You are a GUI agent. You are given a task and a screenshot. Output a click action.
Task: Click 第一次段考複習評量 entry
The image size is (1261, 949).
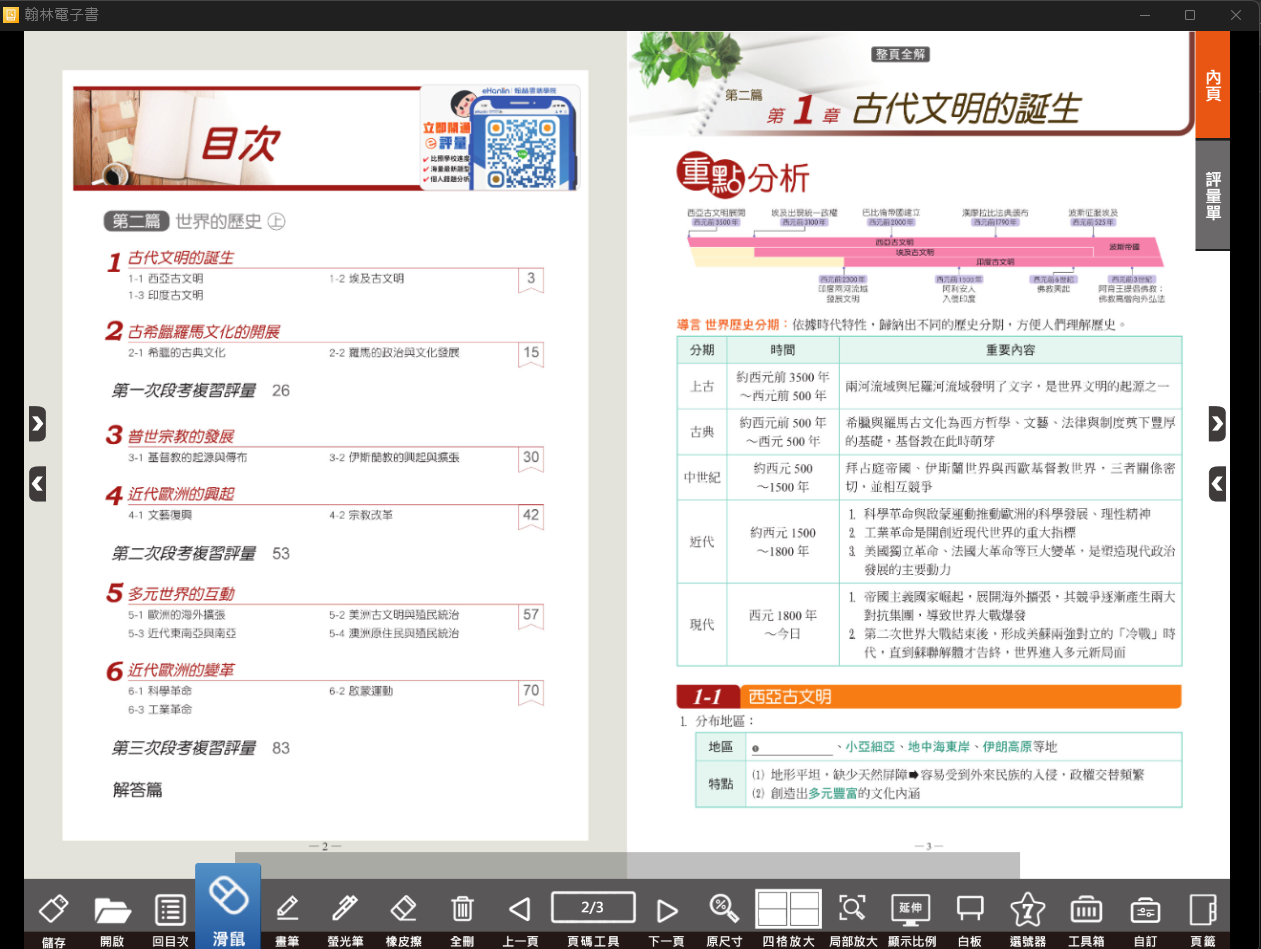184,391
